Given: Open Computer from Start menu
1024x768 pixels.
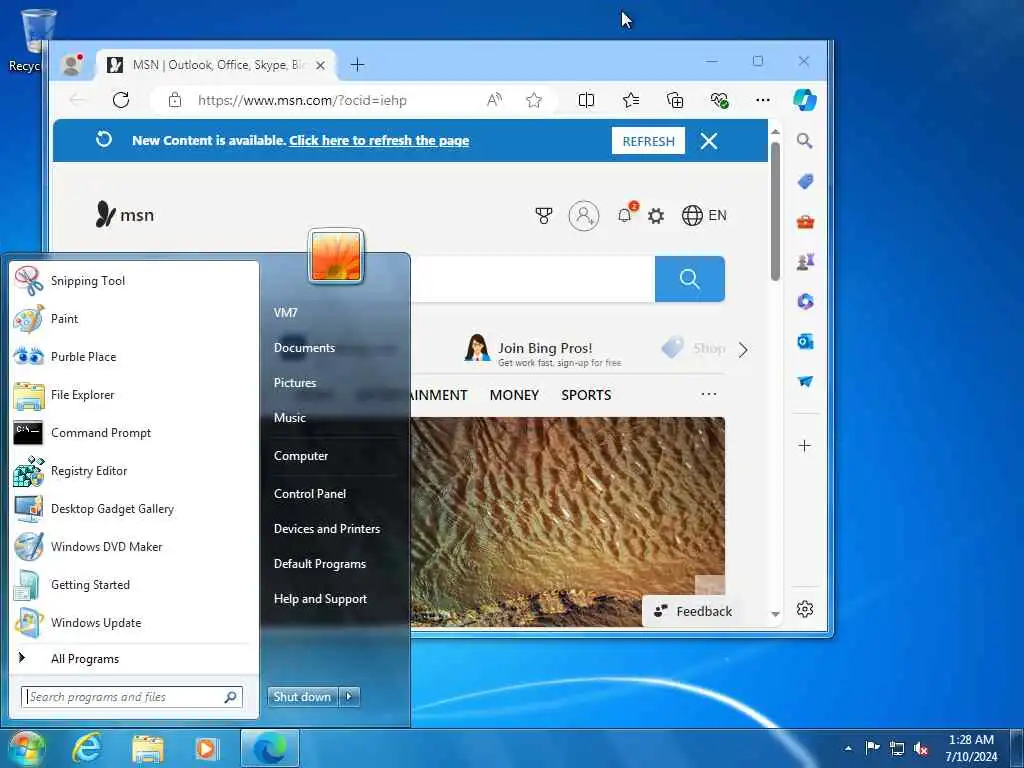Looking at the screenshot, I should click(300, 456).
